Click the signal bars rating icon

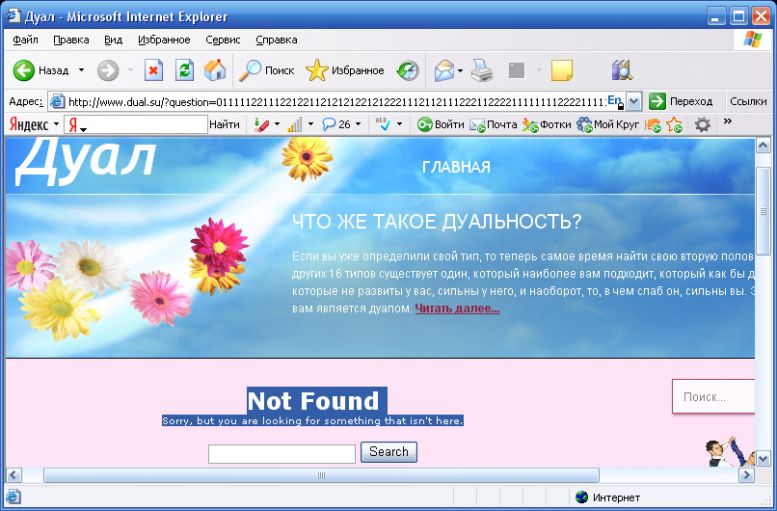coord(294,124)
